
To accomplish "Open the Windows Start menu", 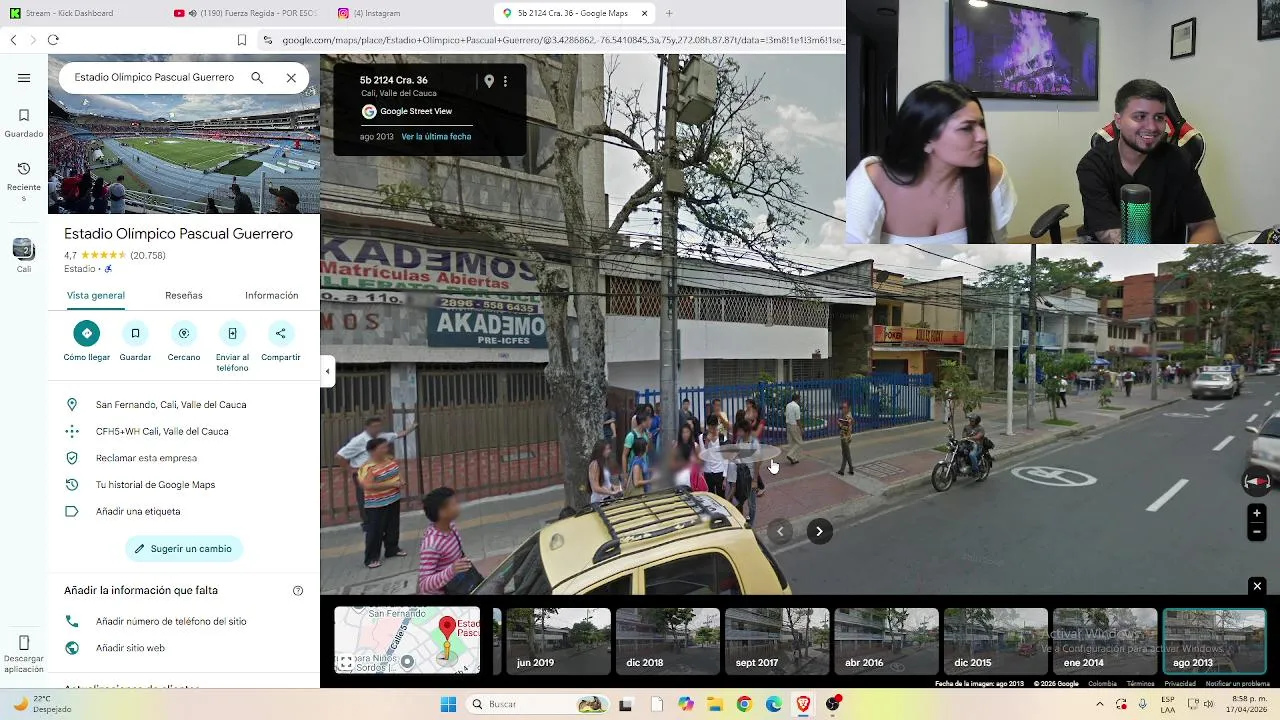I will click(x=448, y=704).
